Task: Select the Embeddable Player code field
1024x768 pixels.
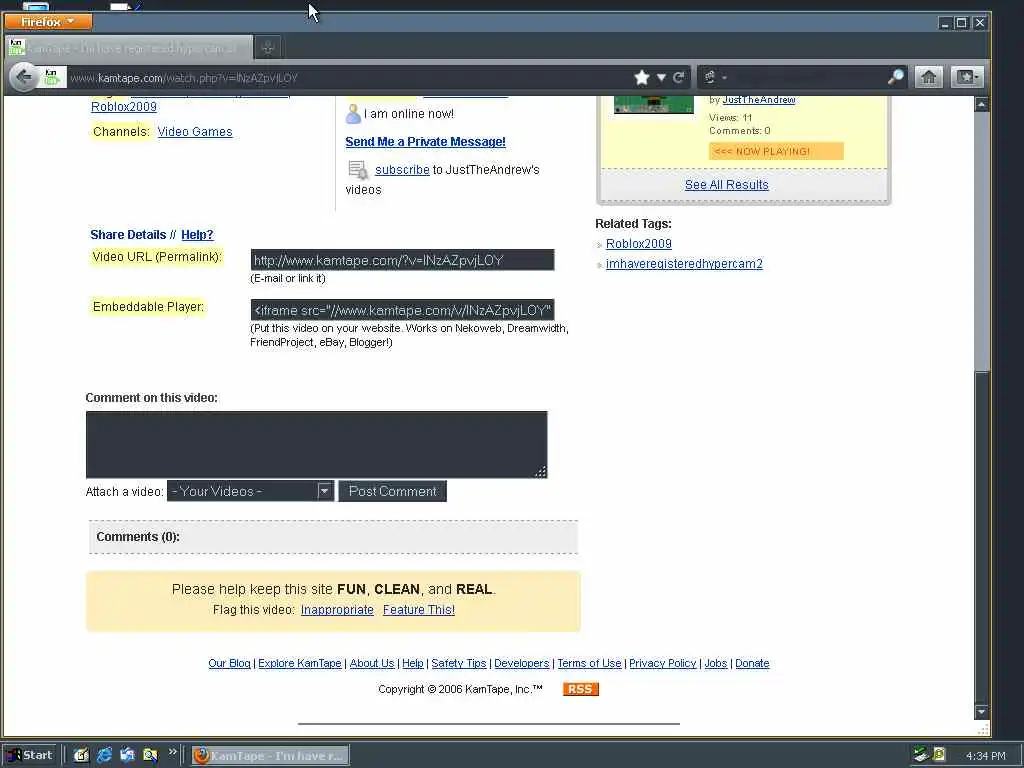Action: click(402, 310)
